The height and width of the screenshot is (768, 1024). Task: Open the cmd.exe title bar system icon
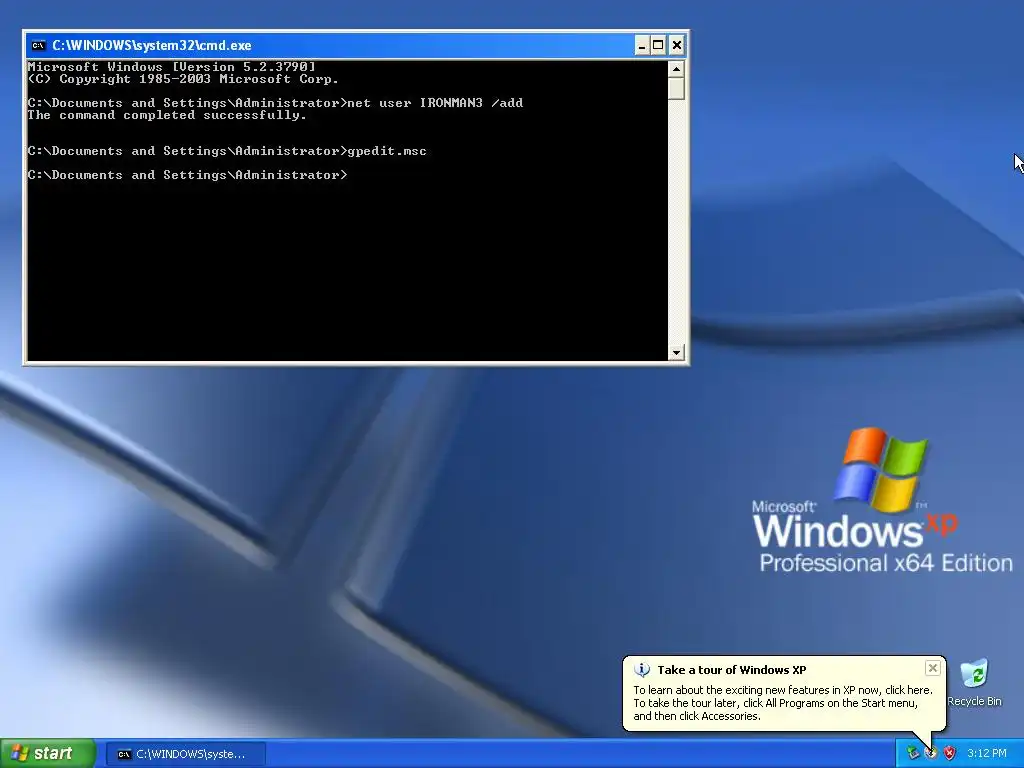click(x=39, y=45)
